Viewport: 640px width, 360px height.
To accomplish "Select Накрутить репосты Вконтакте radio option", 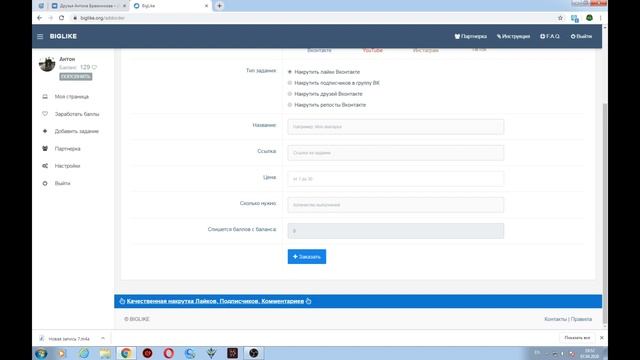I will coord(290,105).
